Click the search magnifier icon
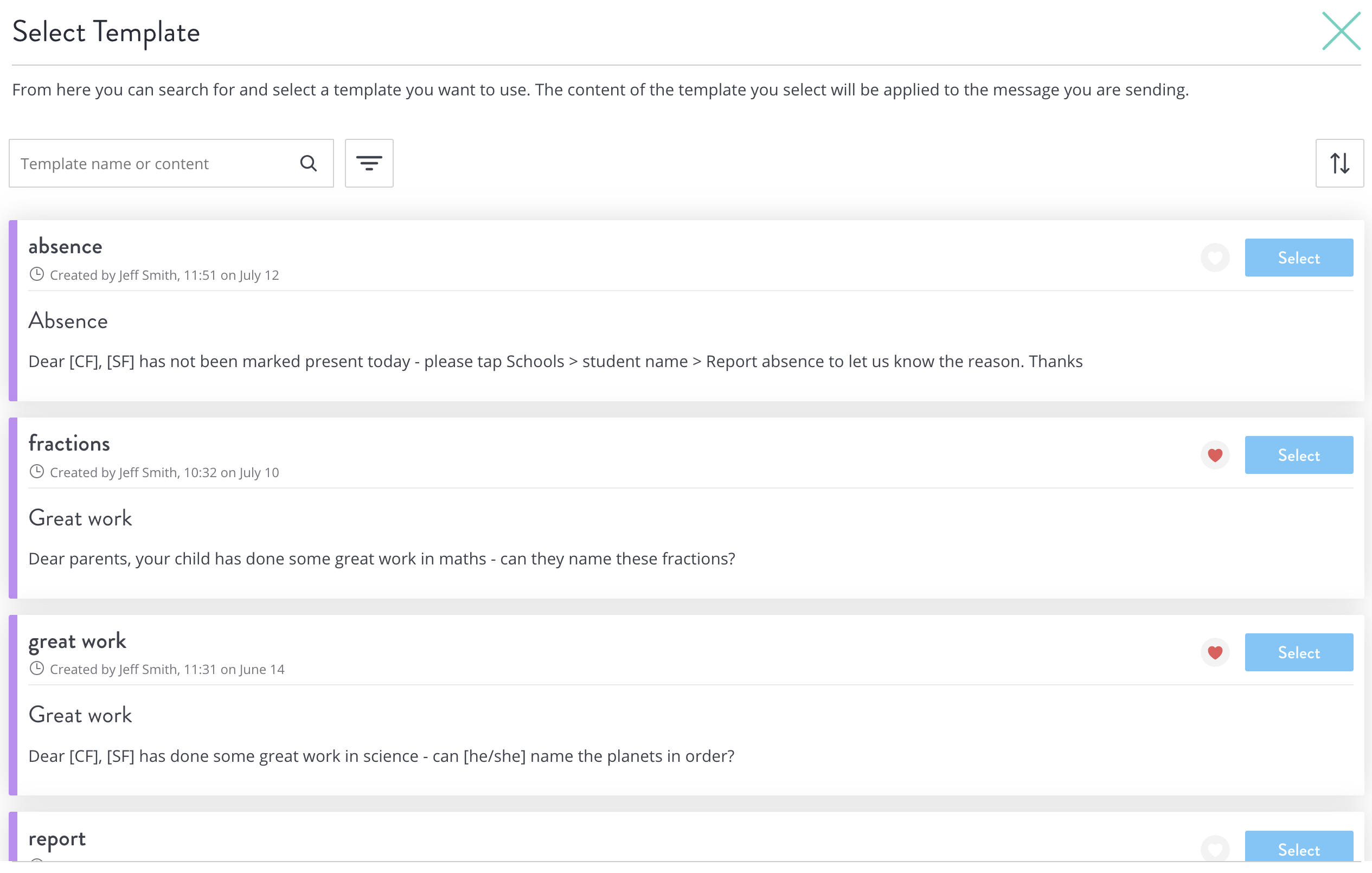1372x873 pixels. point(308,164)
